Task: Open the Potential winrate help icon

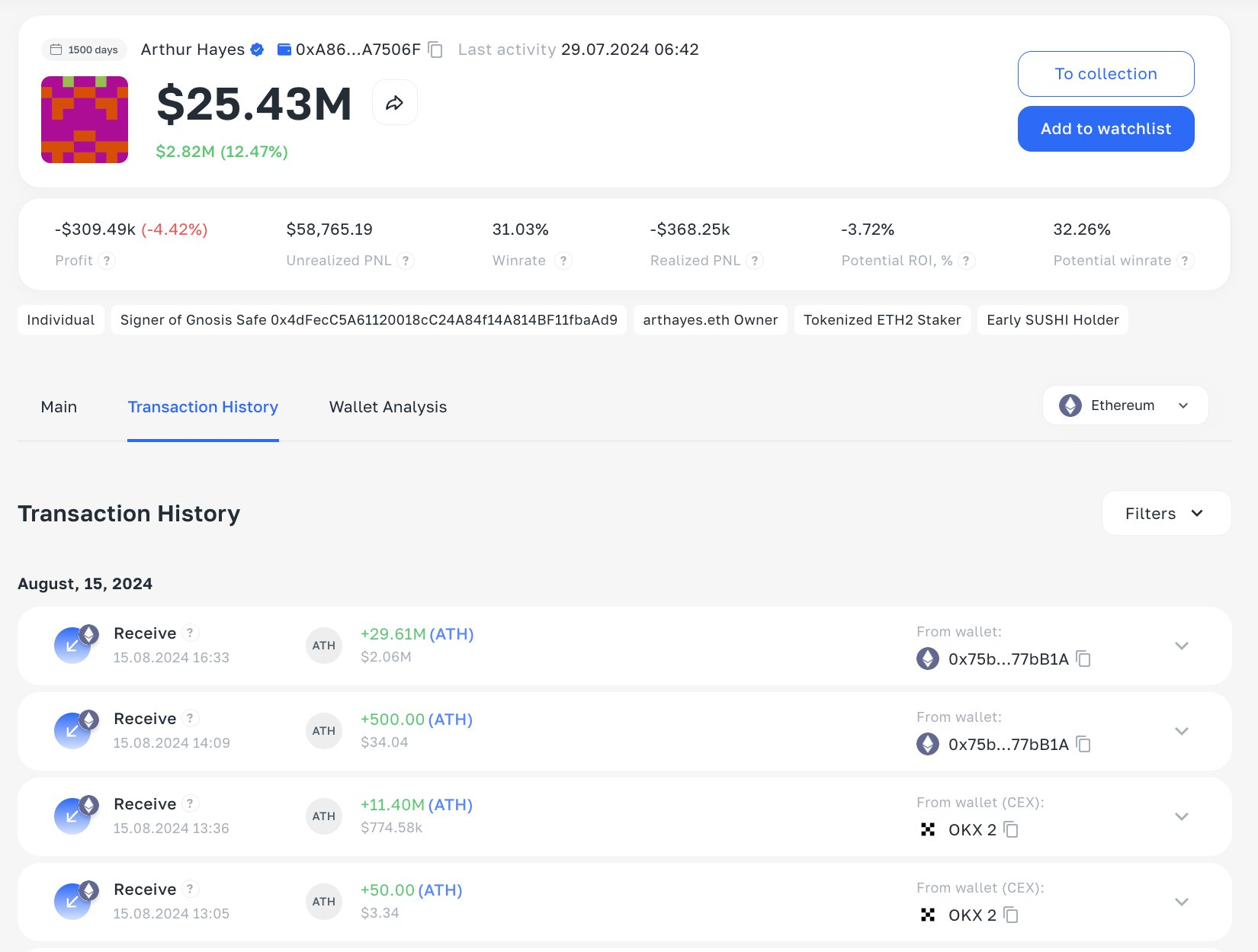Action: pos(1184,261)
